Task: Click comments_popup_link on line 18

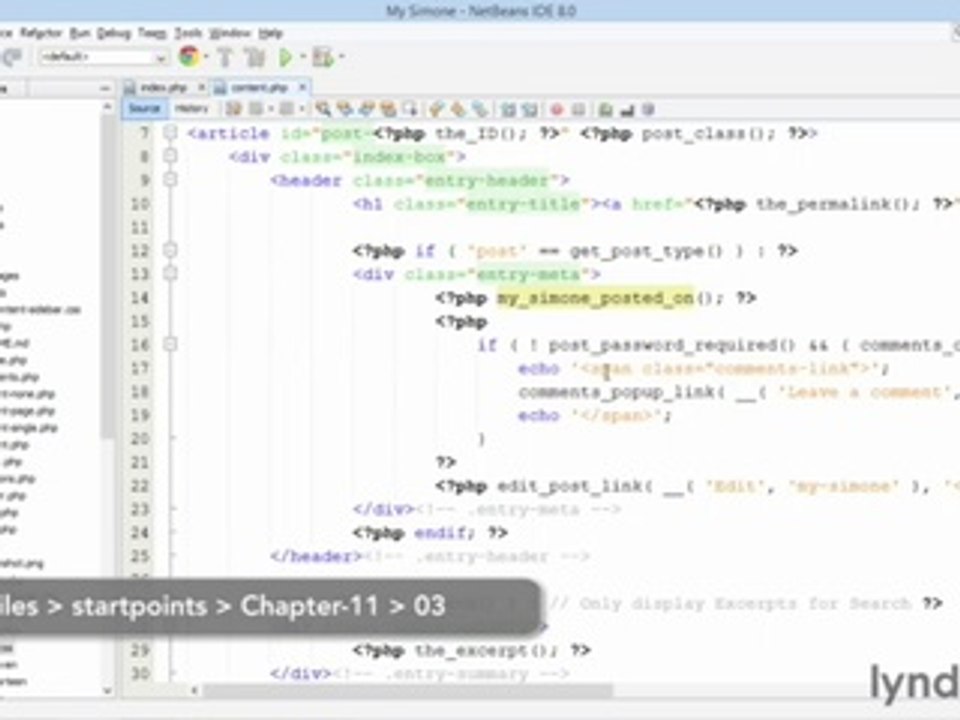Action: [x=615, y=392]
